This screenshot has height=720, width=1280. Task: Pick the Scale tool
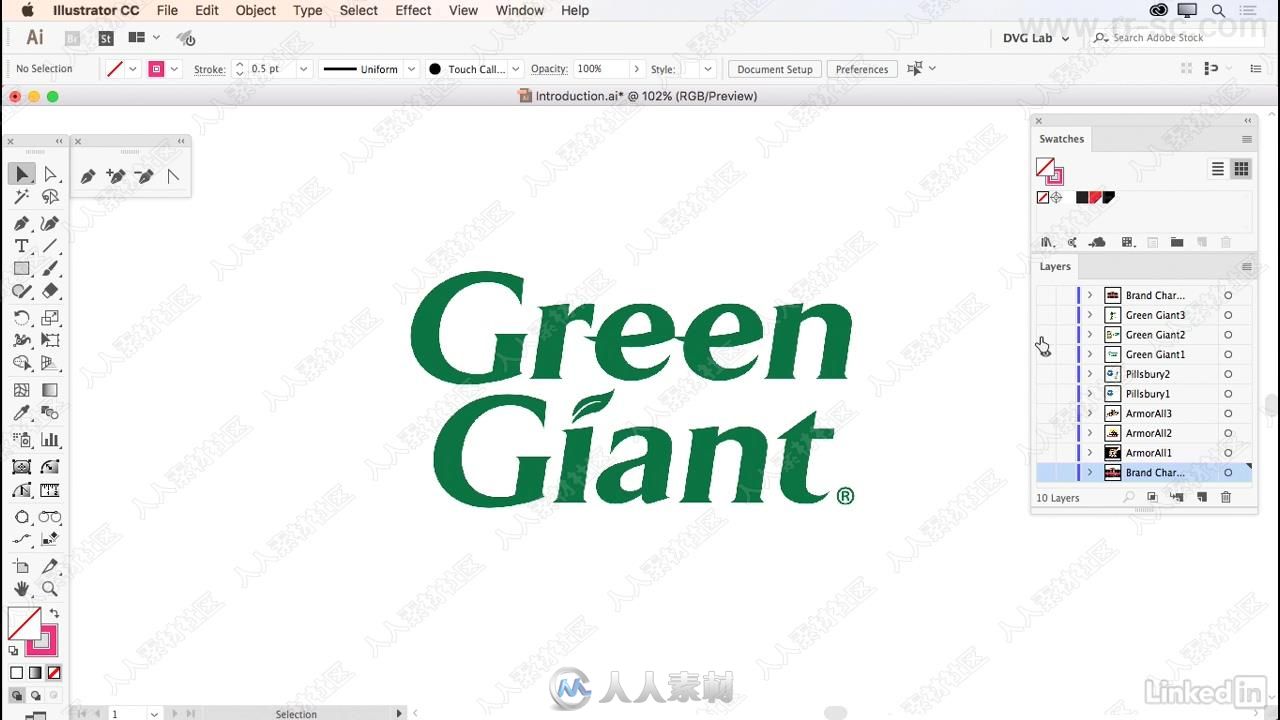click(50, 318)
